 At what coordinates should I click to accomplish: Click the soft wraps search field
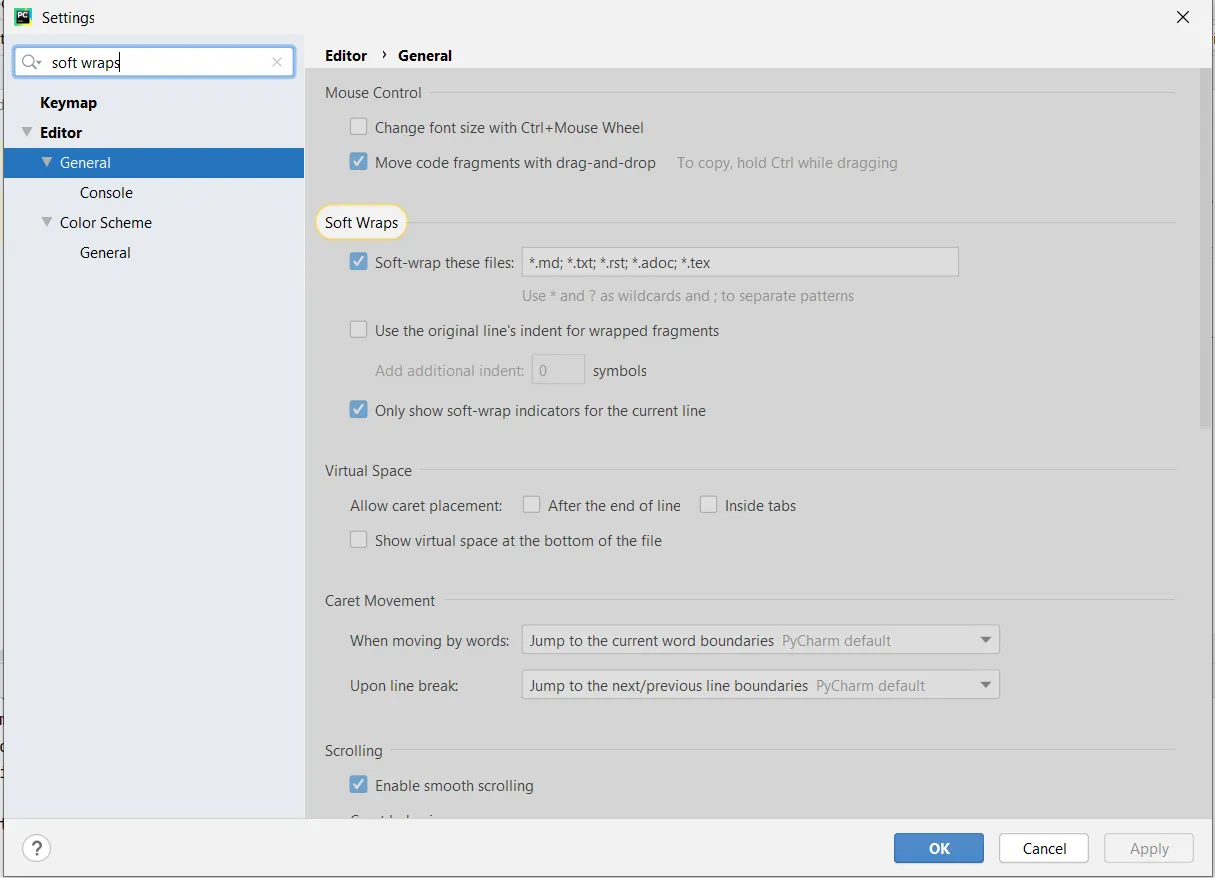tap(154, 62)
